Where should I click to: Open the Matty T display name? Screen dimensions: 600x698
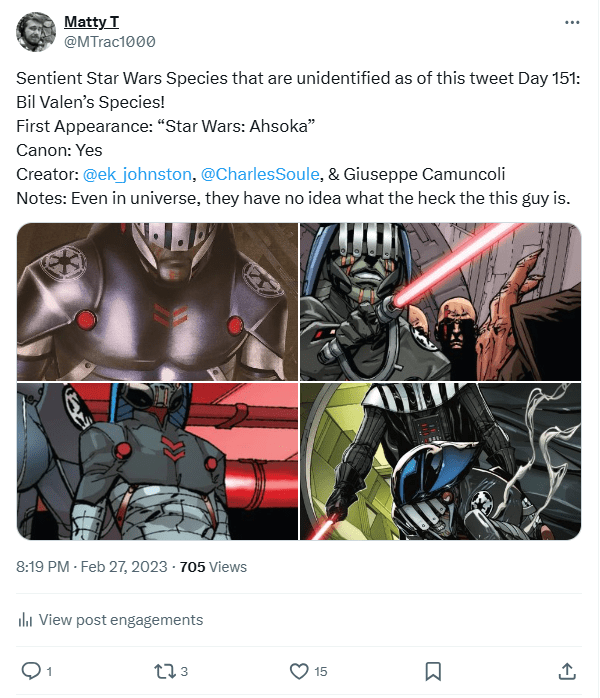[91, 21]
